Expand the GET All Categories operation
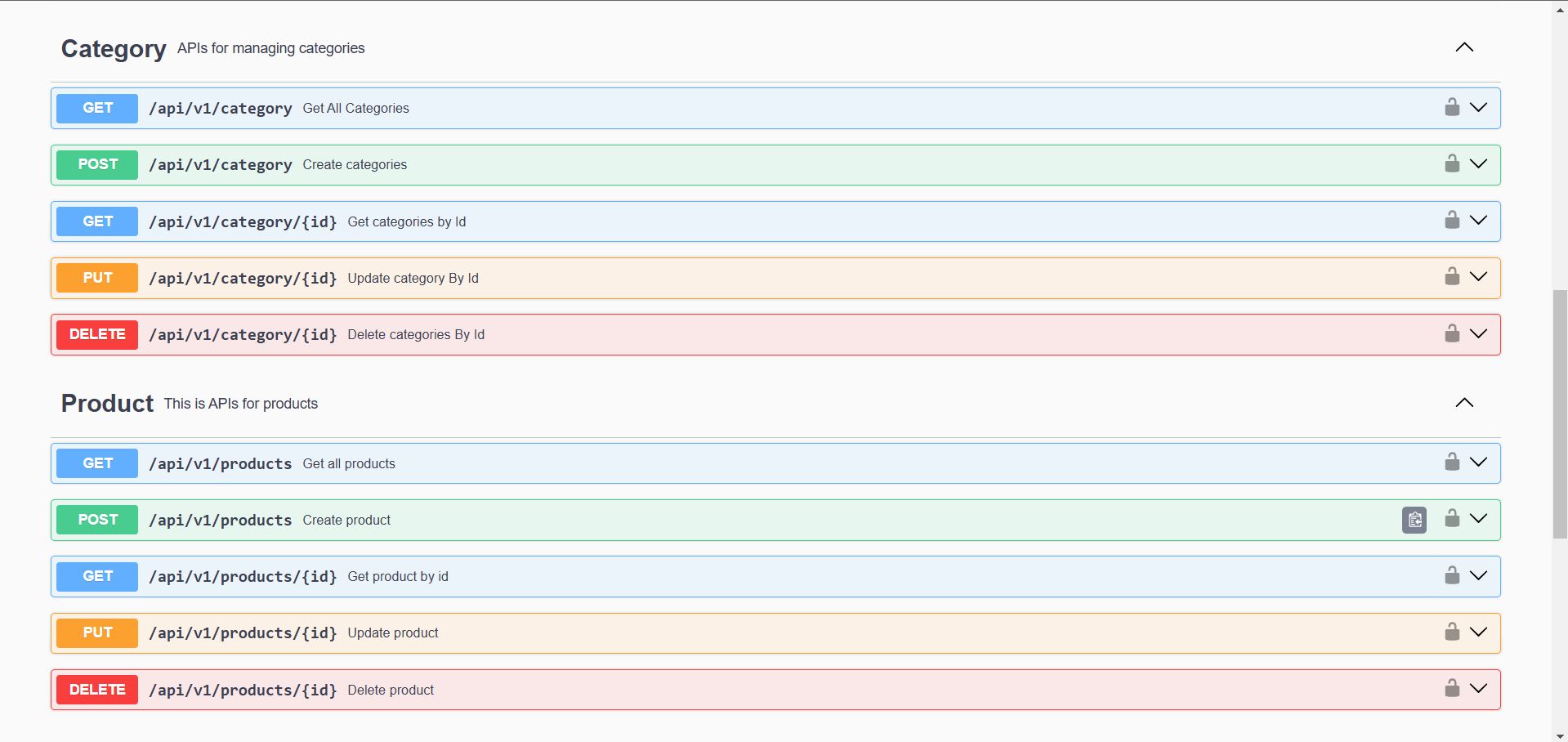 point(1478,107)
